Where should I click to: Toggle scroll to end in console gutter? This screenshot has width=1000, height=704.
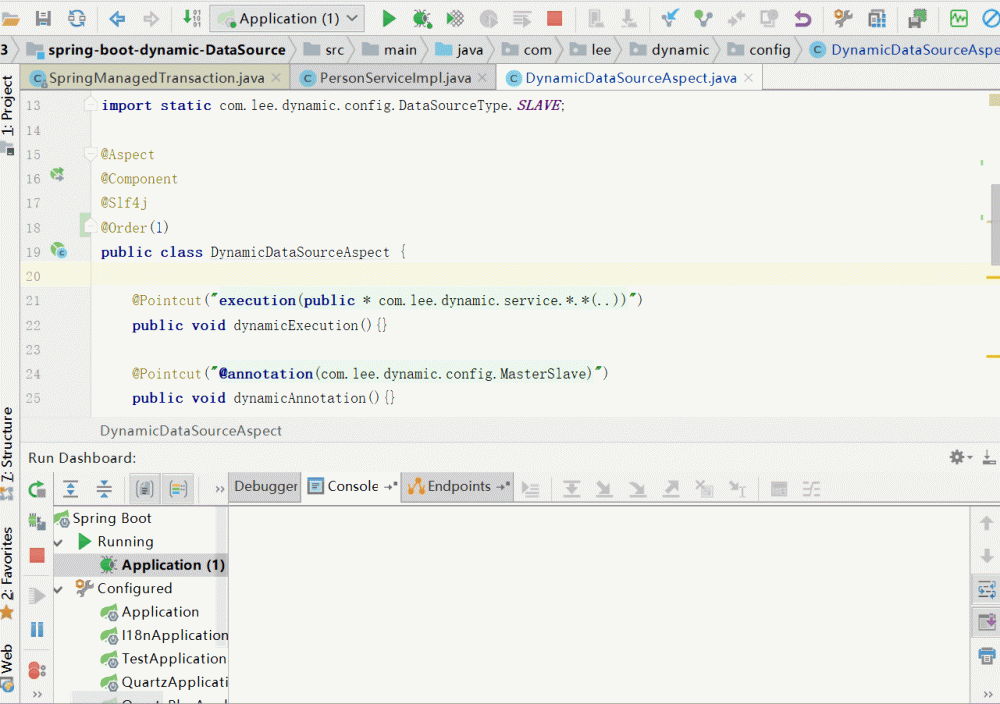pyautogui.click(x=986, y=622)
